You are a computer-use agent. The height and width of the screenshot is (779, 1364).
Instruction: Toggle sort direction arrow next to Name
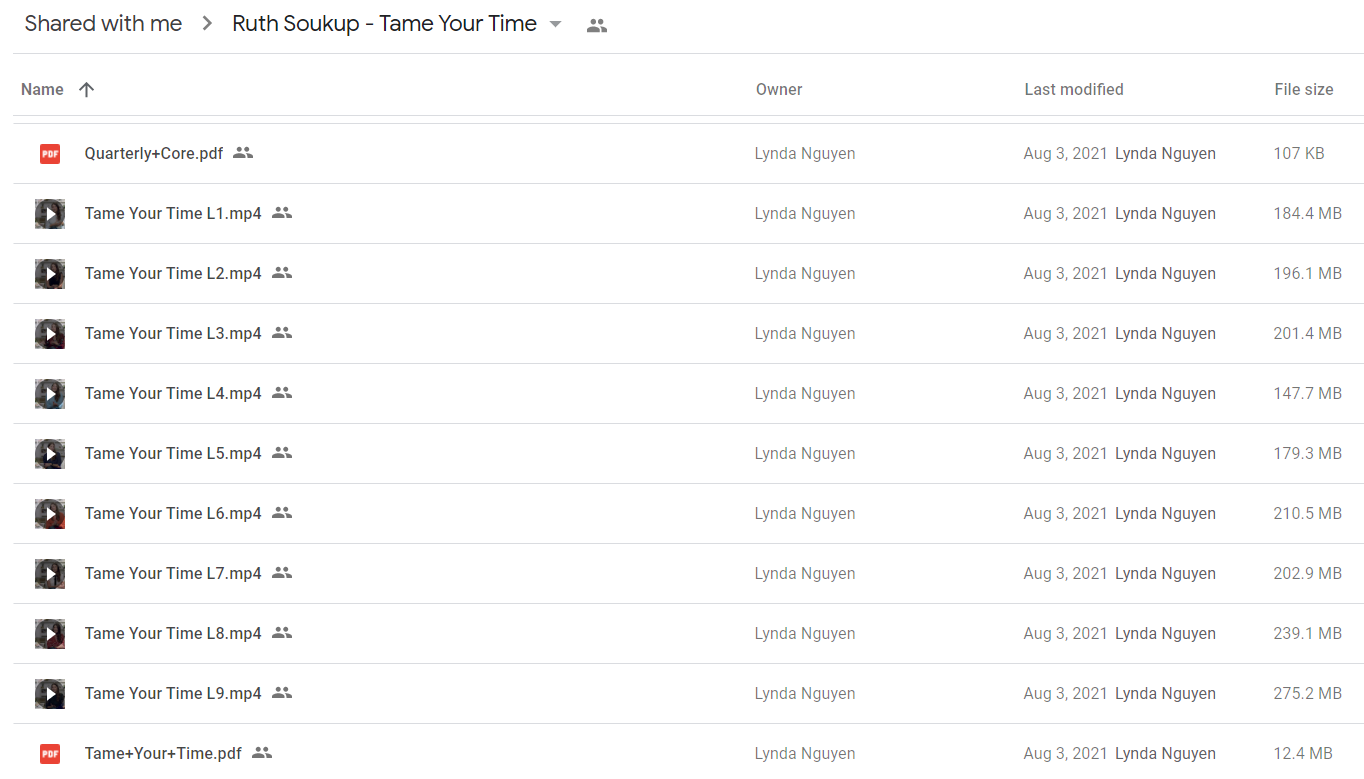click(87, 90)
